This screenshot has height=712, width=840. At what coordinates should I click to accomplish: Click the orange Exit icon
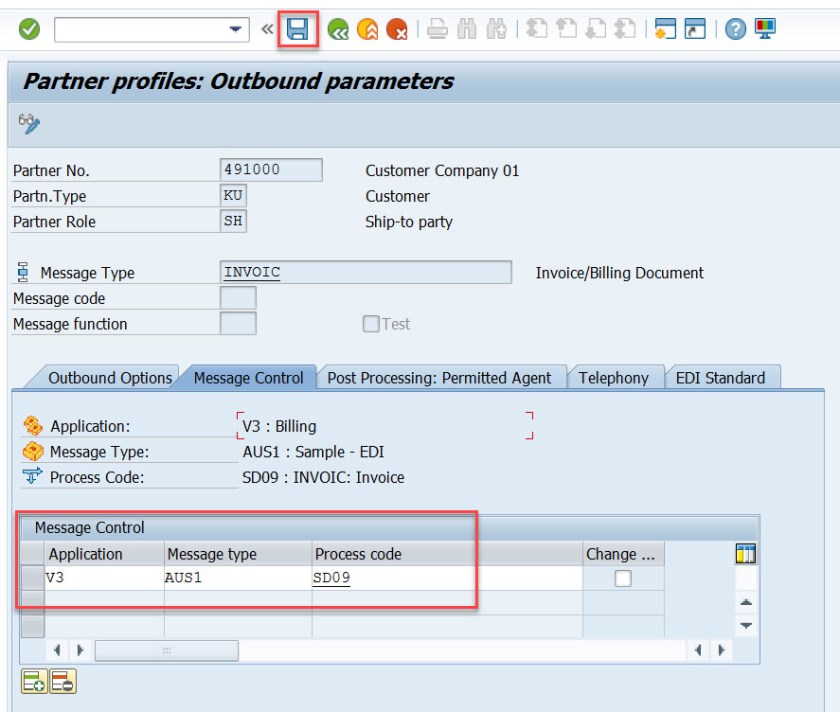coord(368,29)
